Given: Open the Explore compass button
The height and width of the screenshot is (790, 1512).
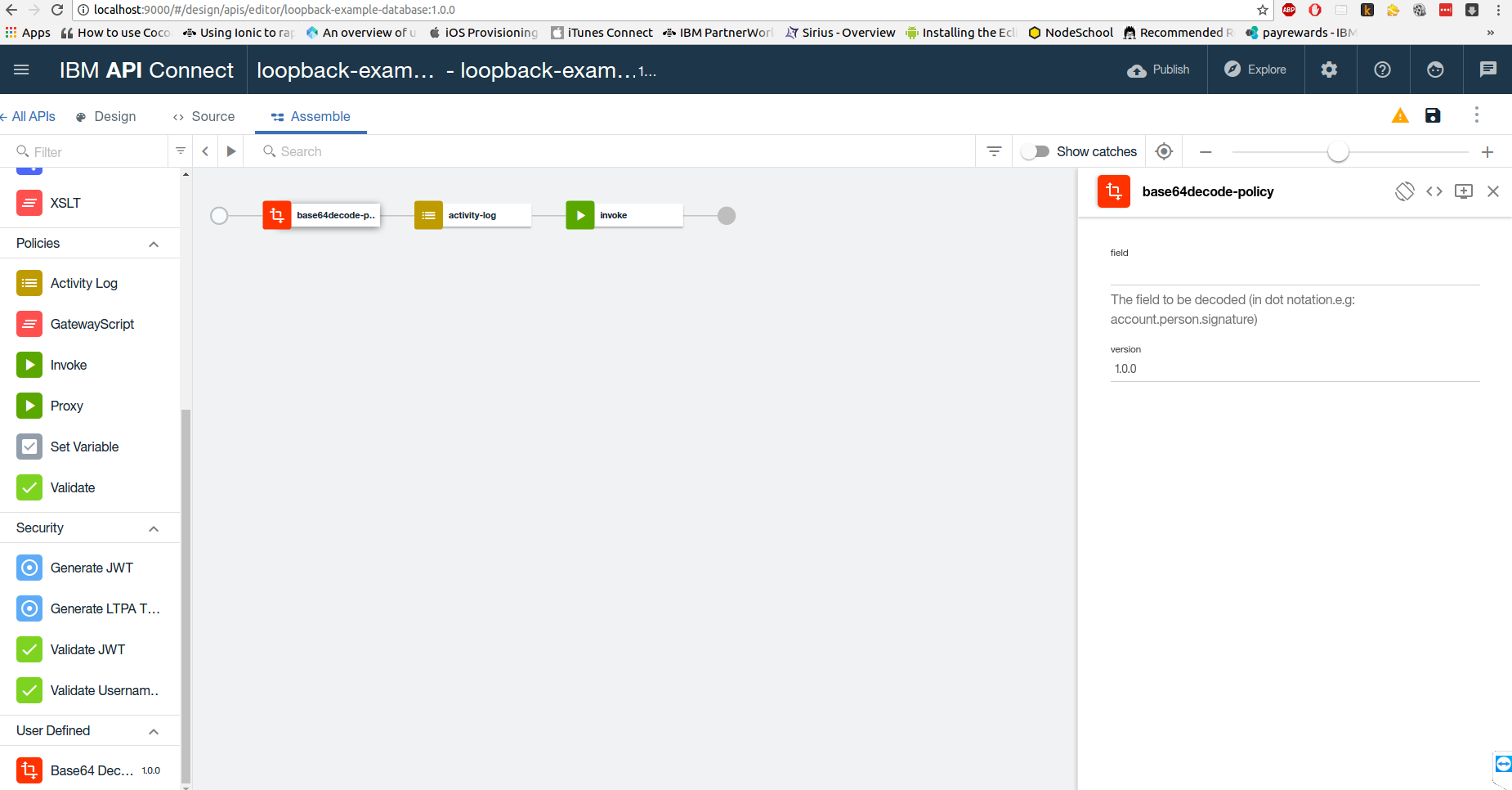Looking at the screenshot, I should click(1255, 70).
